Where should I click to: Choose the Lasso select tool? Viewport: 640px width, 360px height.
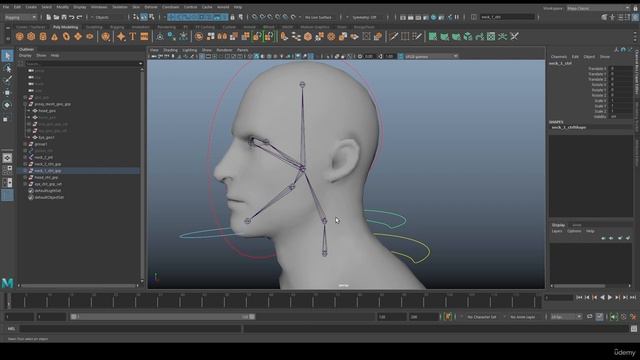click(7, 68)
